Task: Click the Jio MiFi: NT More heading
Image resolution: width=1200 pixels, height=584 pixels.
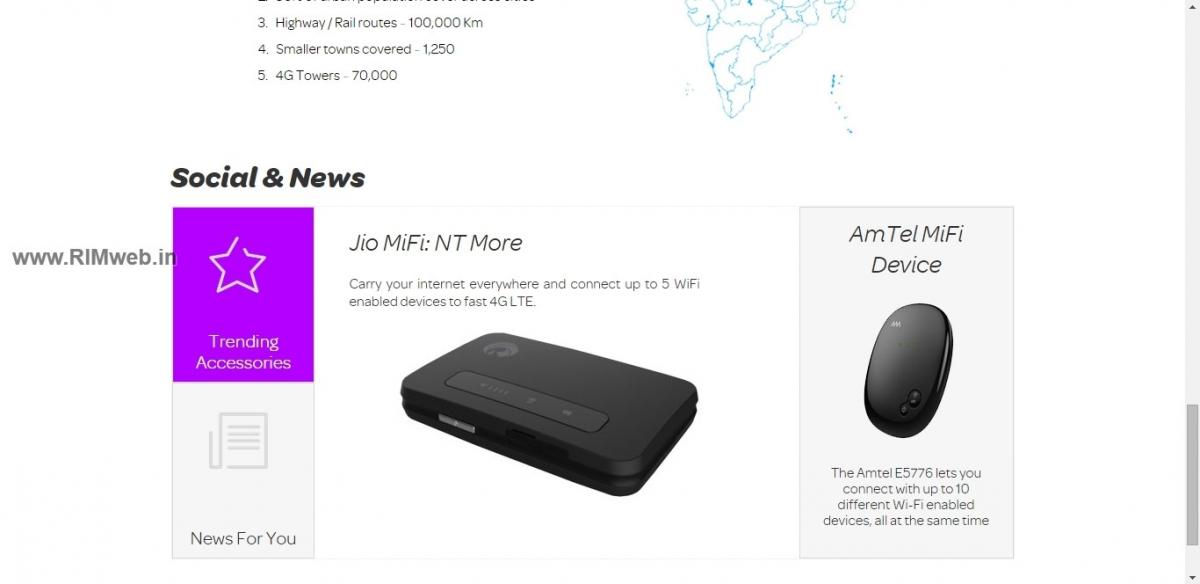Action: [435, 243]
